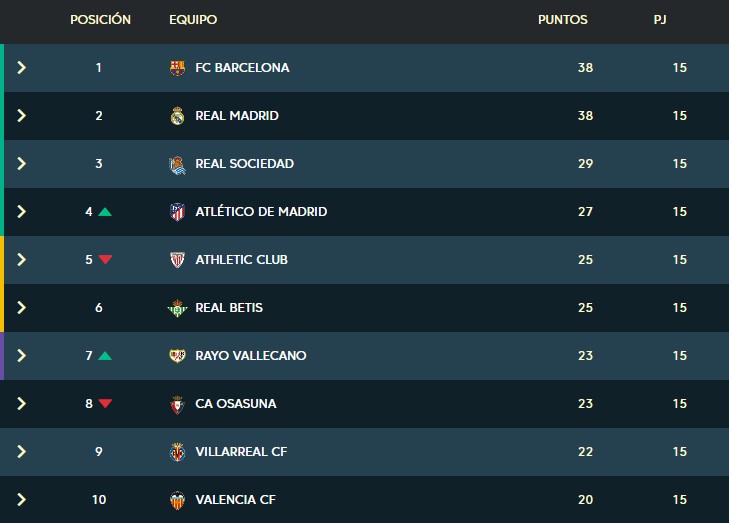
Task: Click the Real Madrid crest icon
Action: (178, 116)
